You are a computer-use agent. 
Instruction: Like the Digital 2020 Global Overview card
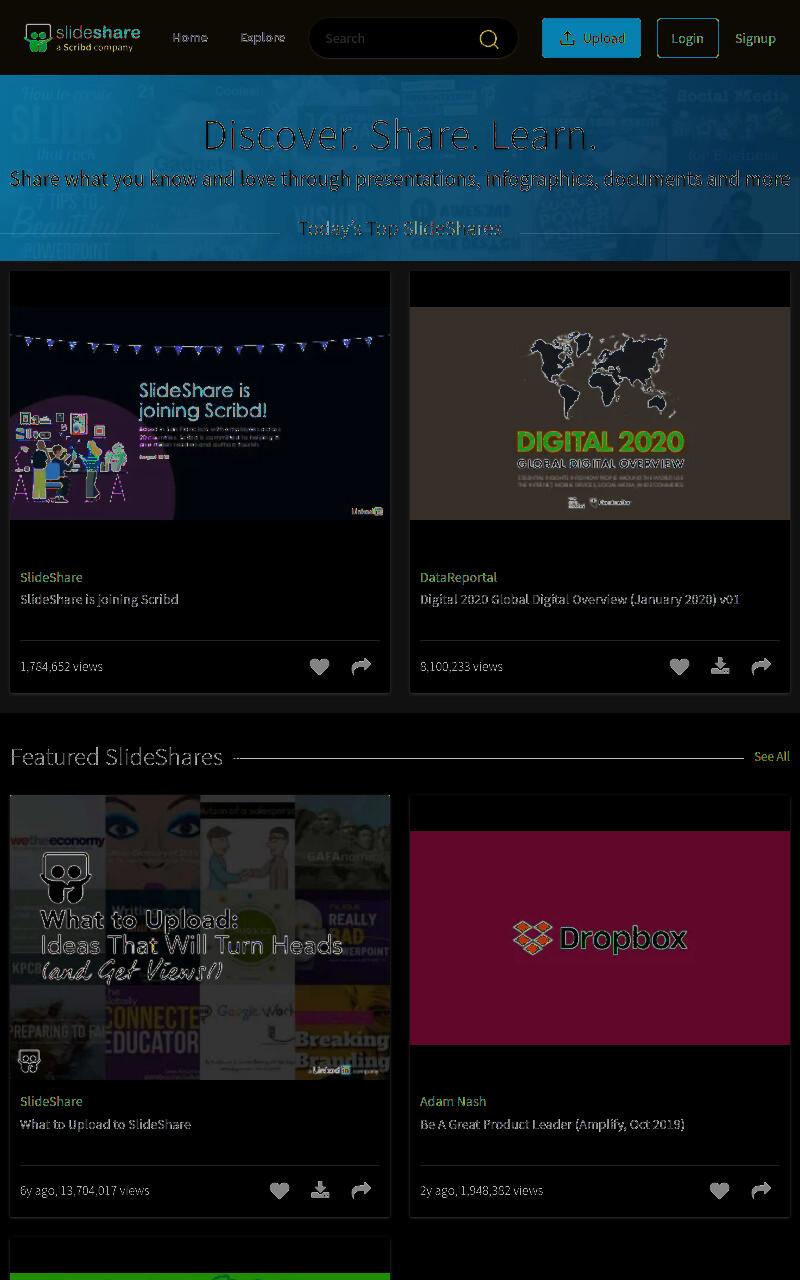coord(679,666)
